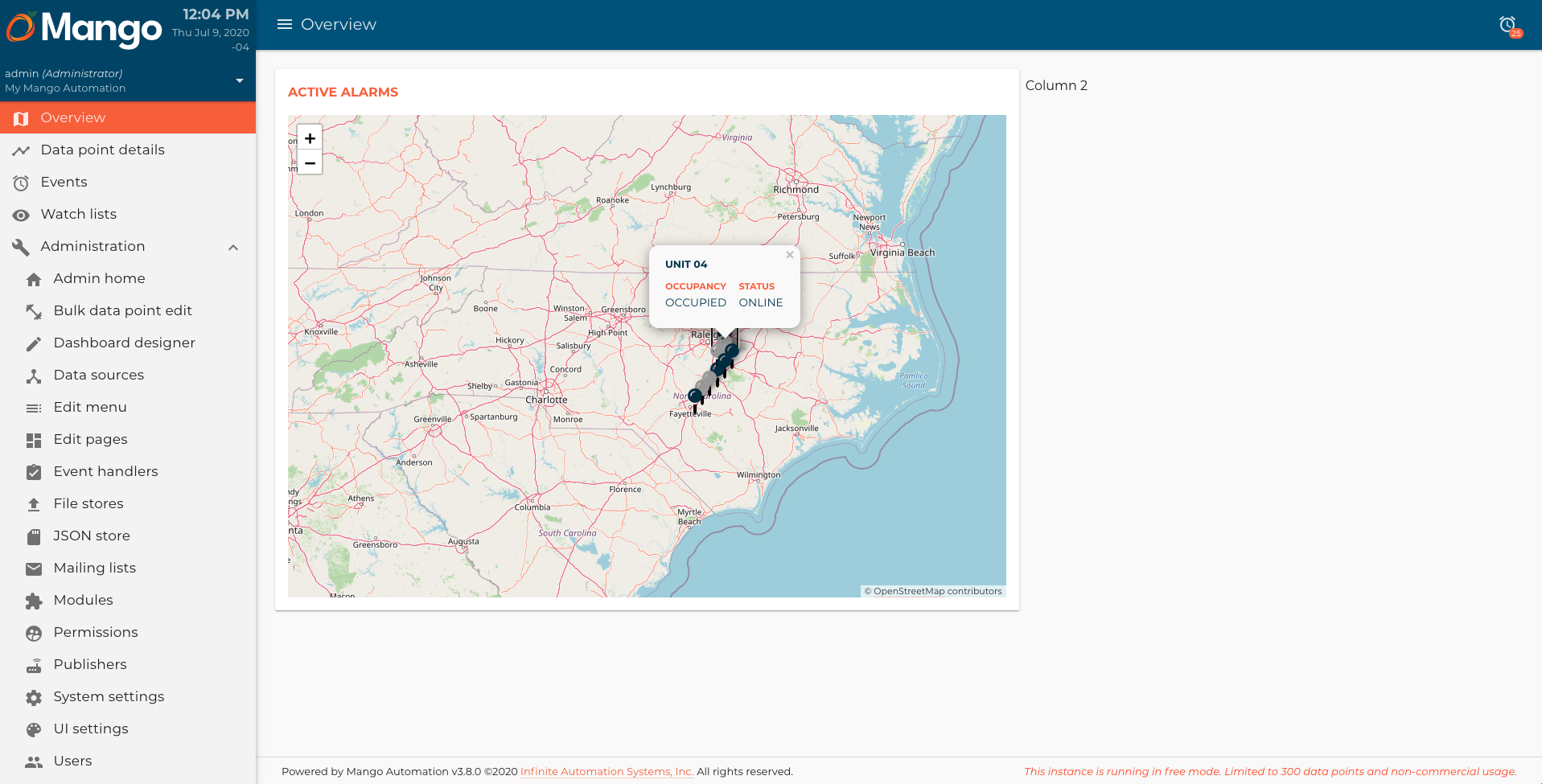Open Infinite Automation Systems, Inc. link

point(607,771)
